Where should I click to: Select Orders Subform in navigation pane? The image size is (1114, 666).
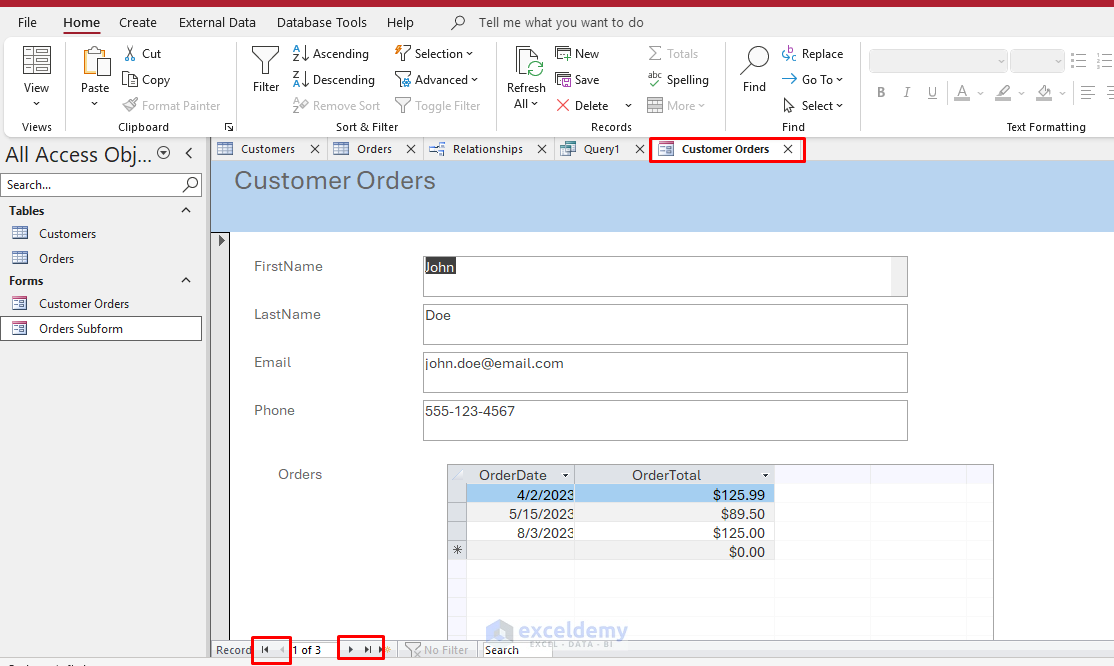tap(101, 328)
